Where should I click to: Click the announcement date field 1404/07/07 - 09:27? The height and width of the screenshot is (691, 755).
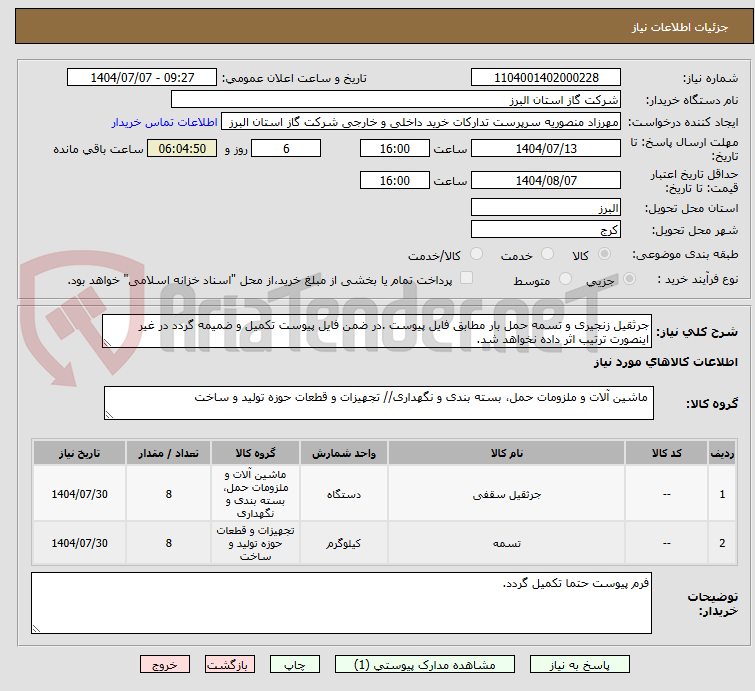click(142, 78)
